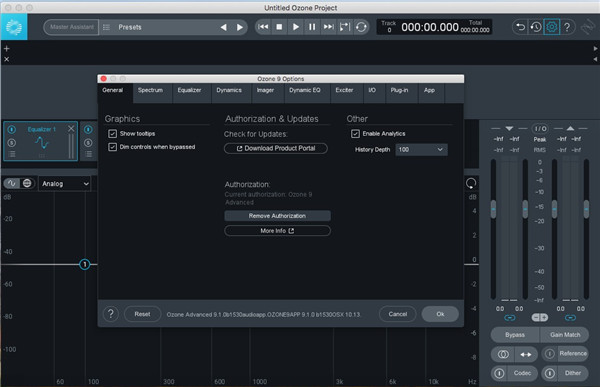The width and height of the screenshot is (600, 387).
Task: Expand output meter options up-triangle
Action: click(570, 128)
